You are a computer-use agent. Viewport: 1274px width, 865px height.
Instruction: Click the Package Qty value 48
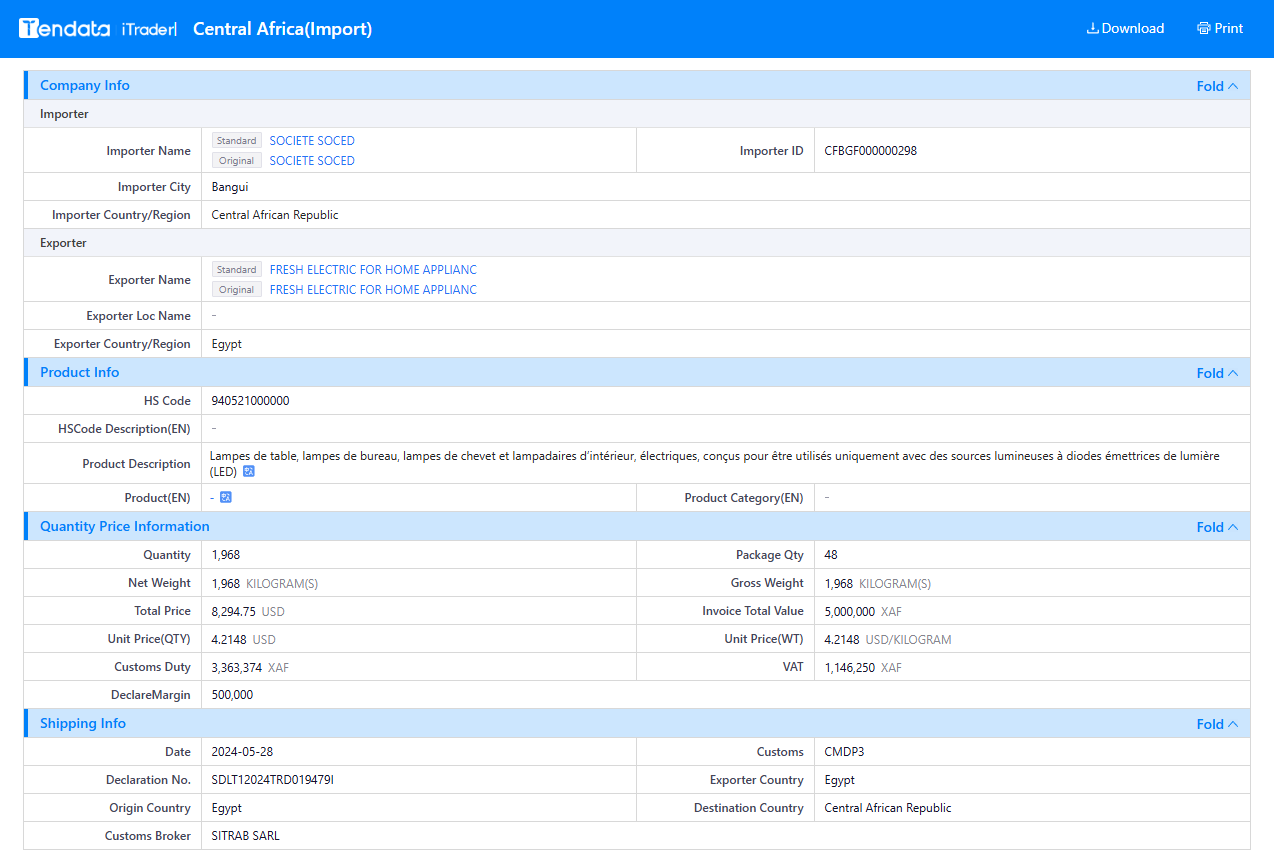(x=831, y=555)
